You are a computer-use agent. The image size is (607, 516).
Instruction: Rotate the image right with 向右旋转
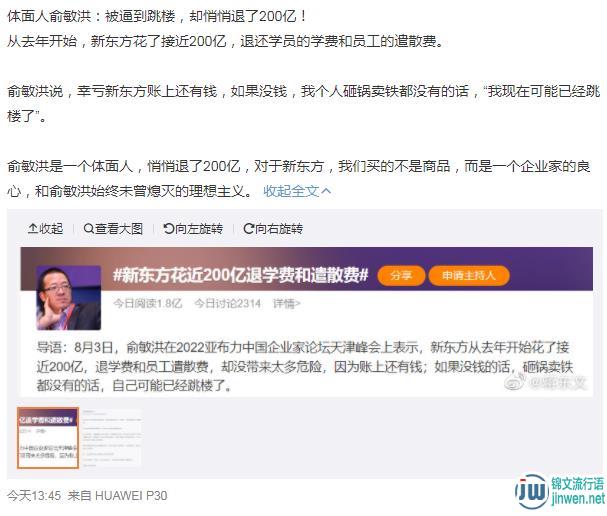pos(273,229)
